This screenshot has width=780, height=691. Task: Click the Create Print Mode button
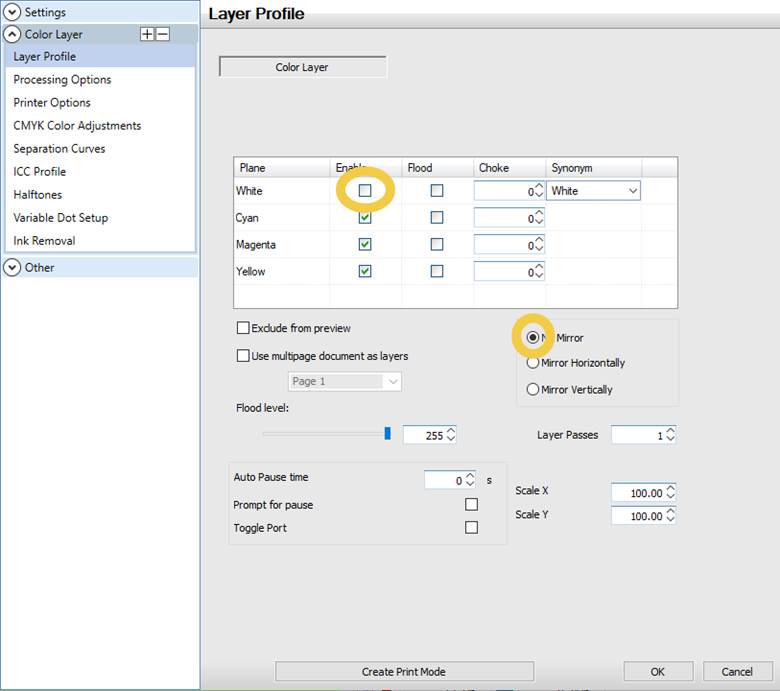pos(404,671)
